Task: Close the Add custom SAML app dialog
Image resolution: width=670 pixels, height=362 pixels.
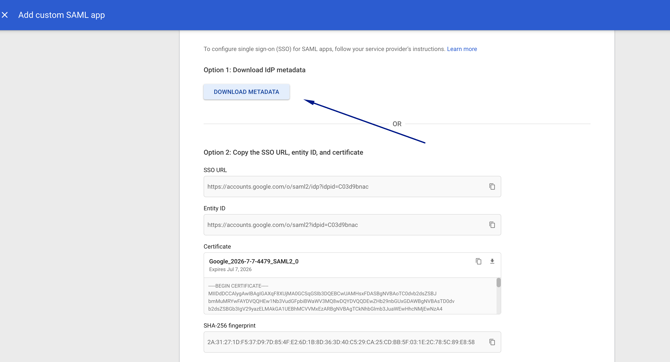Action: (5, 15)
